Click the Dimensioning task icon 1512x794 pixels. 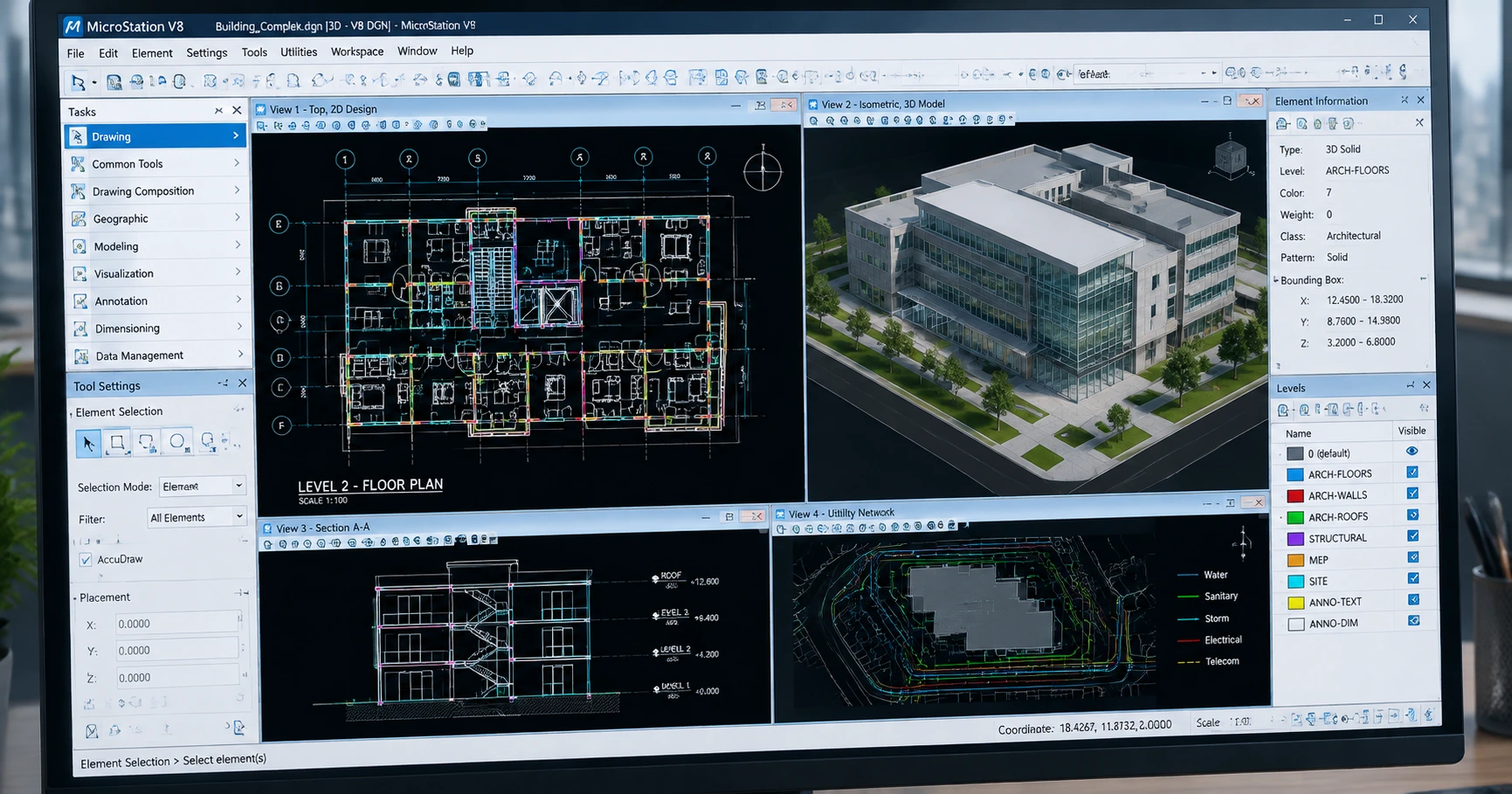[x=81, y=328]
